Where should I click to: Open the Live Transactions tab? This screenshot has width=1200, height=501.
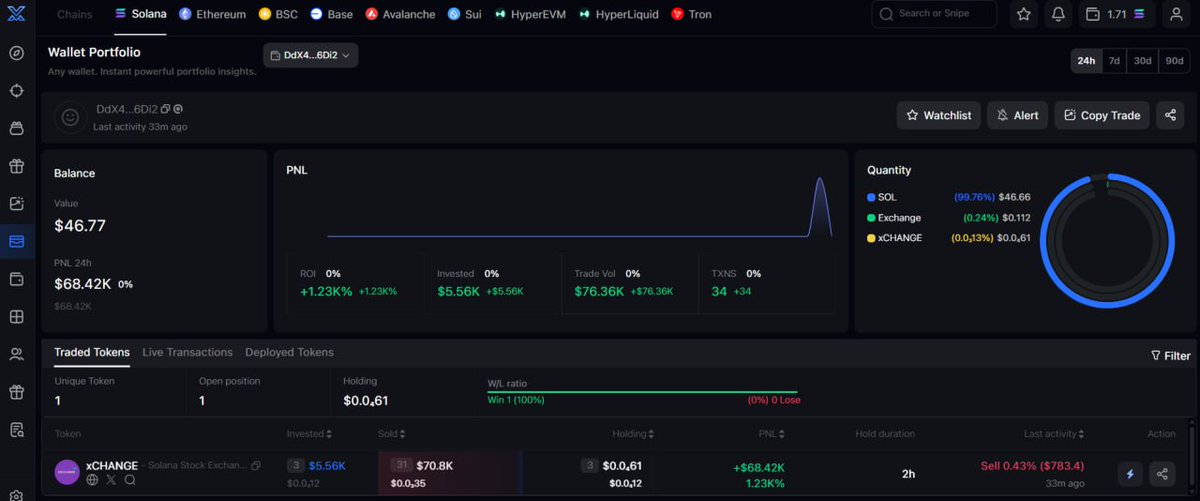[x=187, y=352]
